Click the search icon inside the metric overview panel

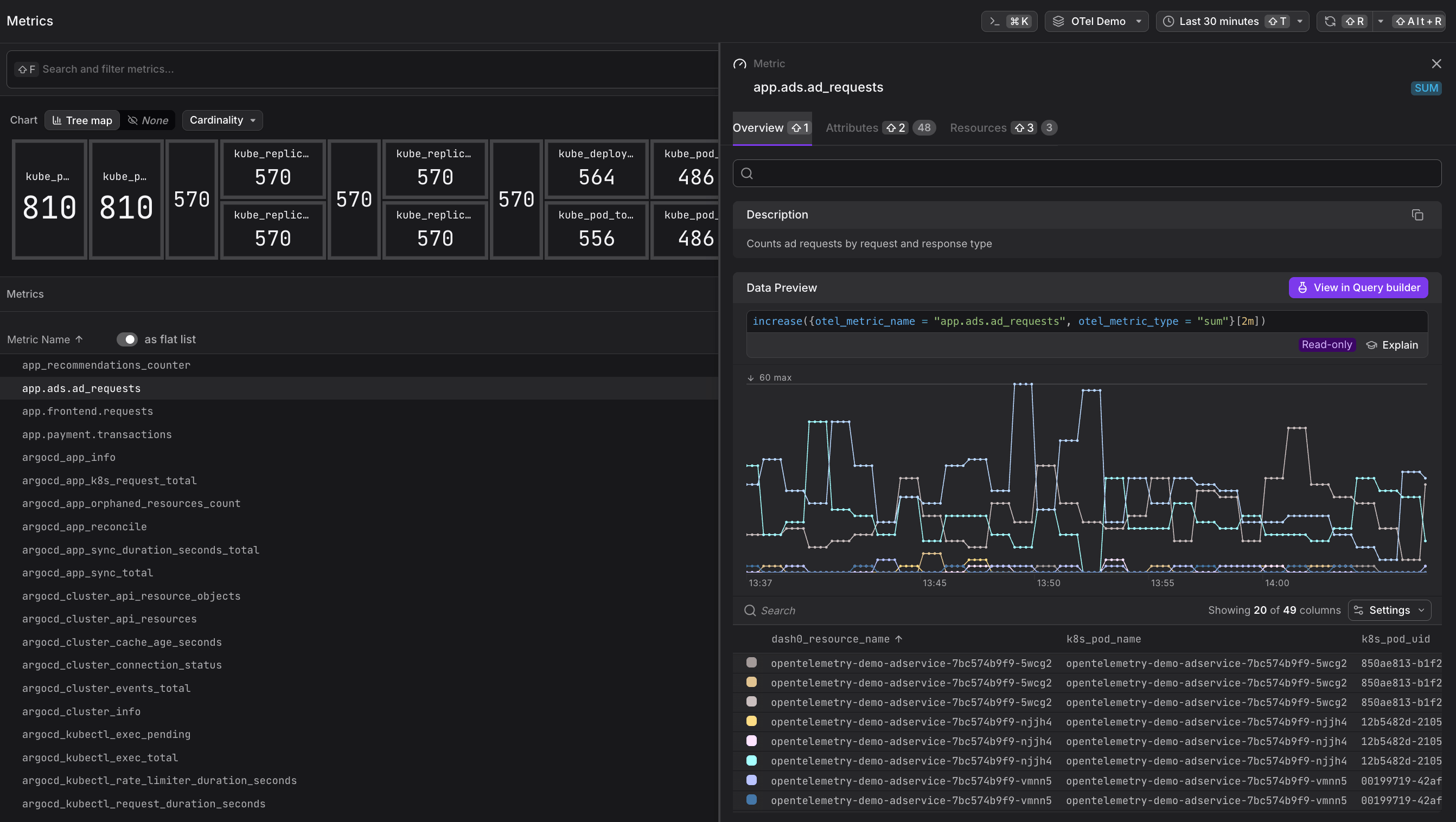747,174
